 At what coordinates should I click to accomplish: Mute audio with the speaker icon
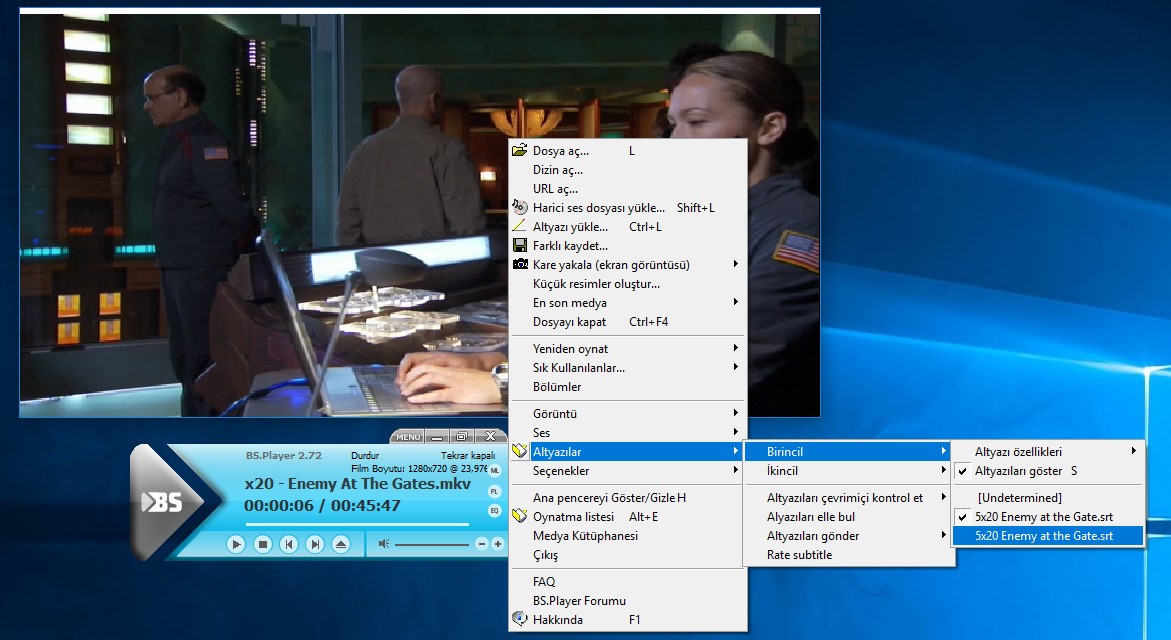coord(383,544)
